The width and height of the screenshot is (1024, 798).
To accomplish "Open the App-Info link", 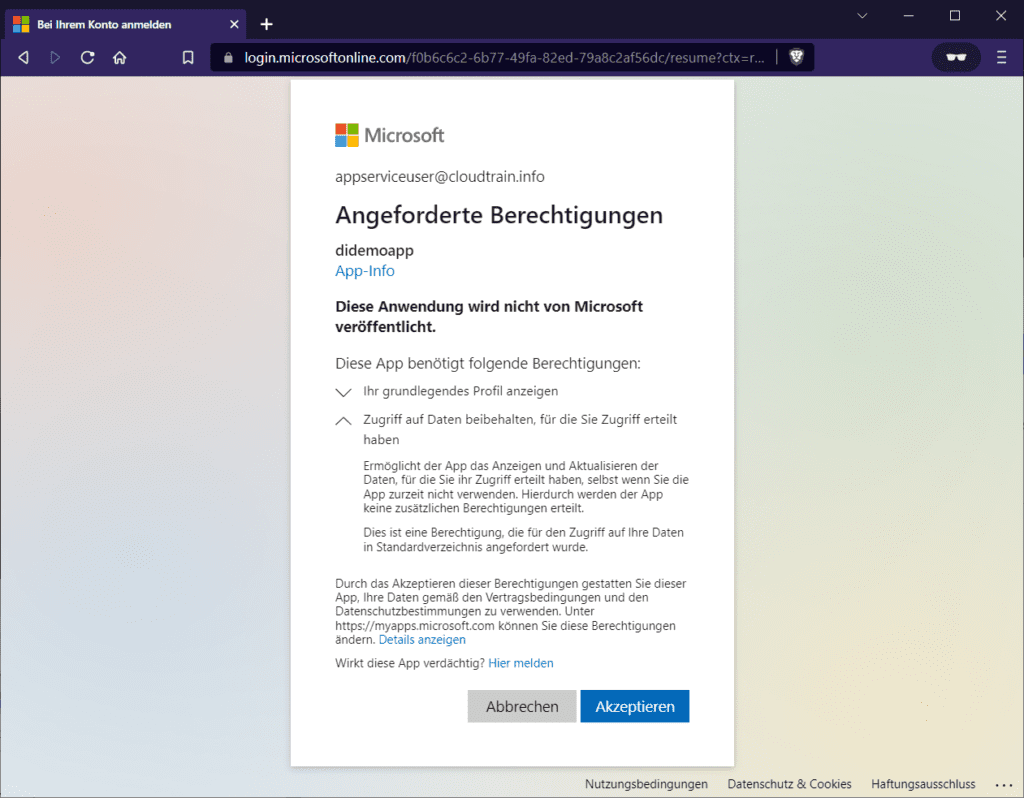I will (x=364, y=270).
